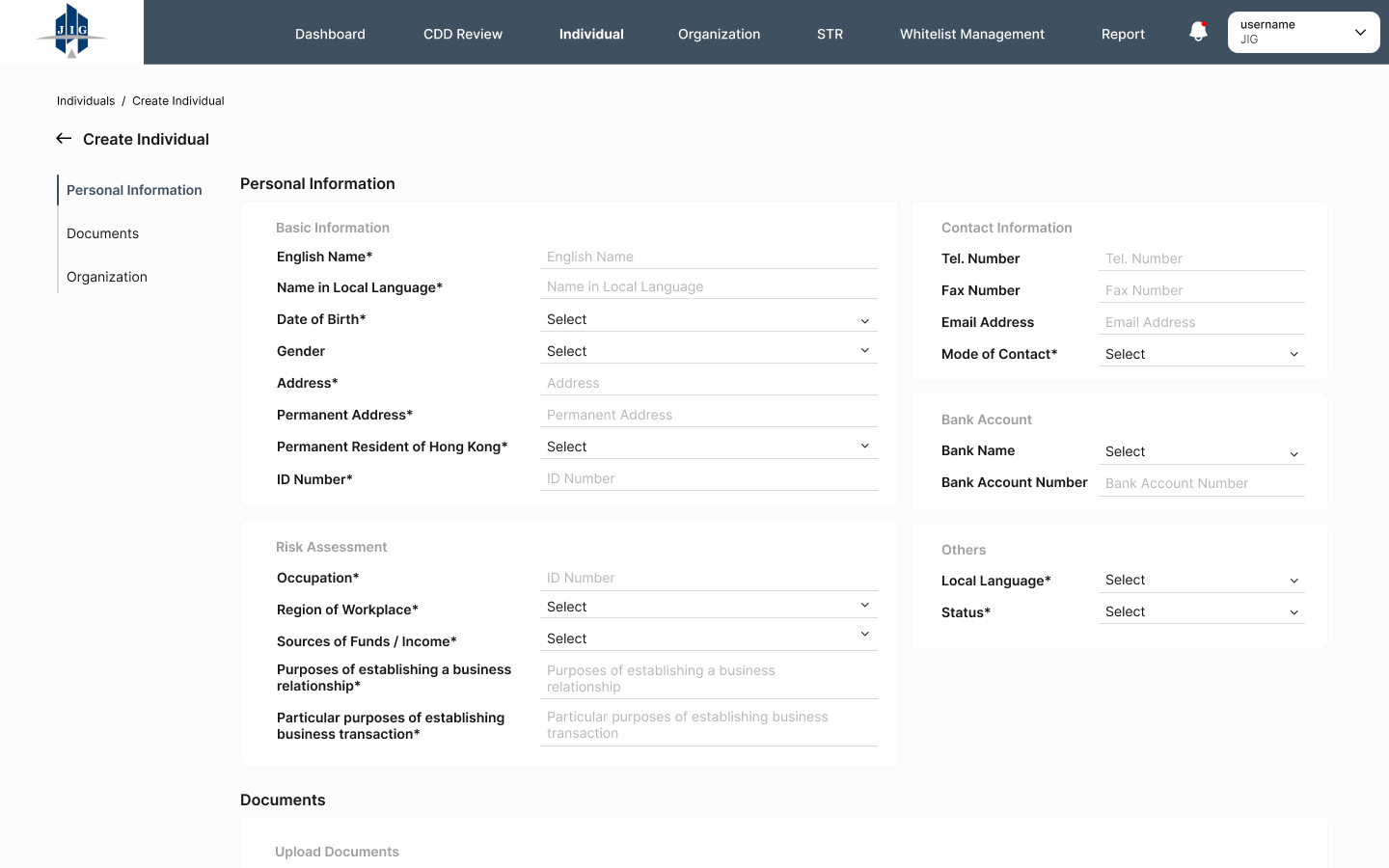This screenshot has height=868, width=1389.
Task: Expand Sources of Funds / Income dropdown
Action: pyautogui.click(x=709, y=638)
